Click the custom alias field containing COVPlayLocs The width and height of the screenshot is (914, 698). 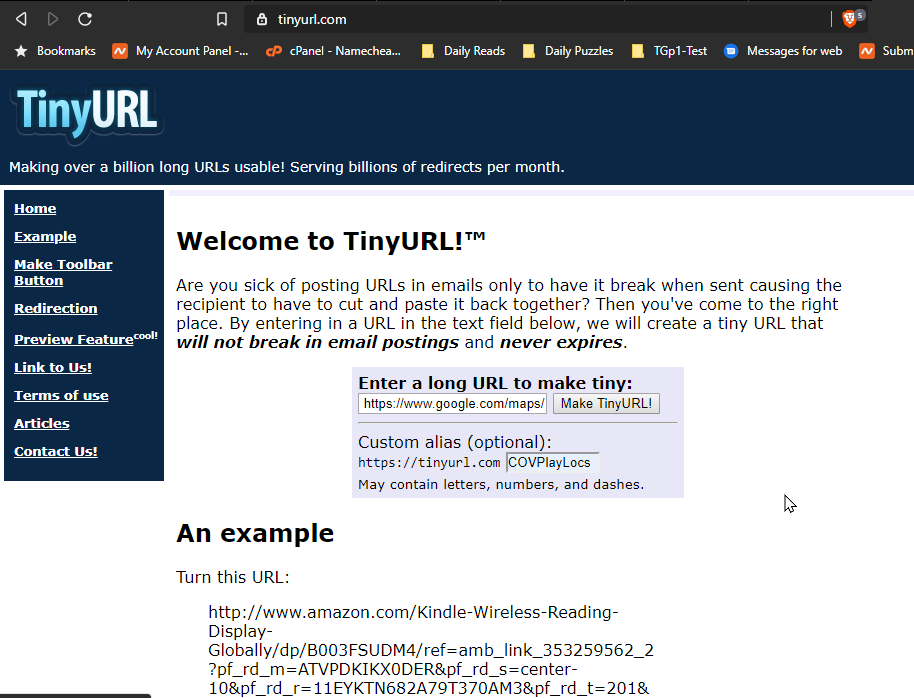point(553,462)
